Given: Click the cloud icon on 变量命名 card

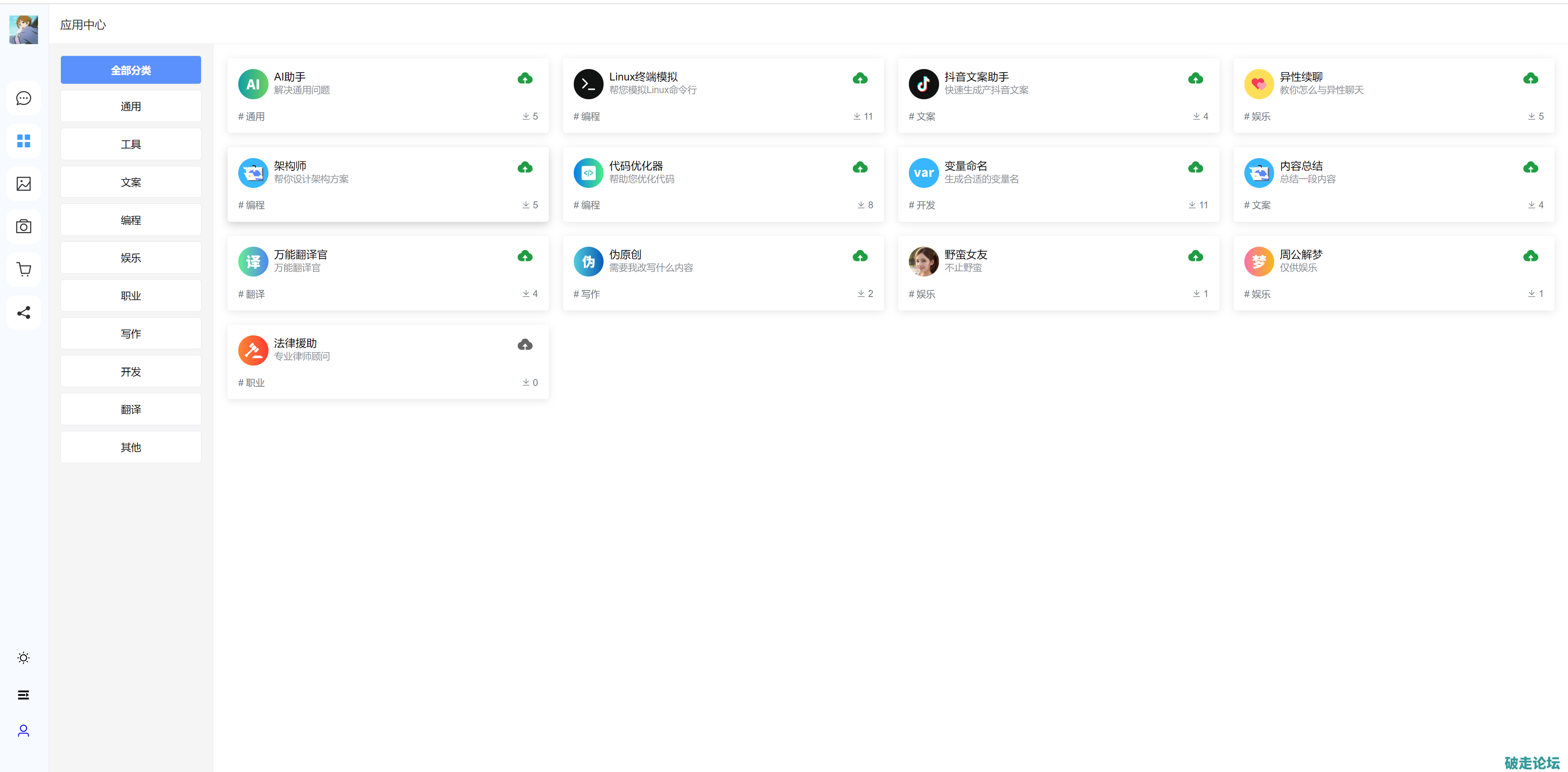Looking at the screenshot, I should (1195, 167).
